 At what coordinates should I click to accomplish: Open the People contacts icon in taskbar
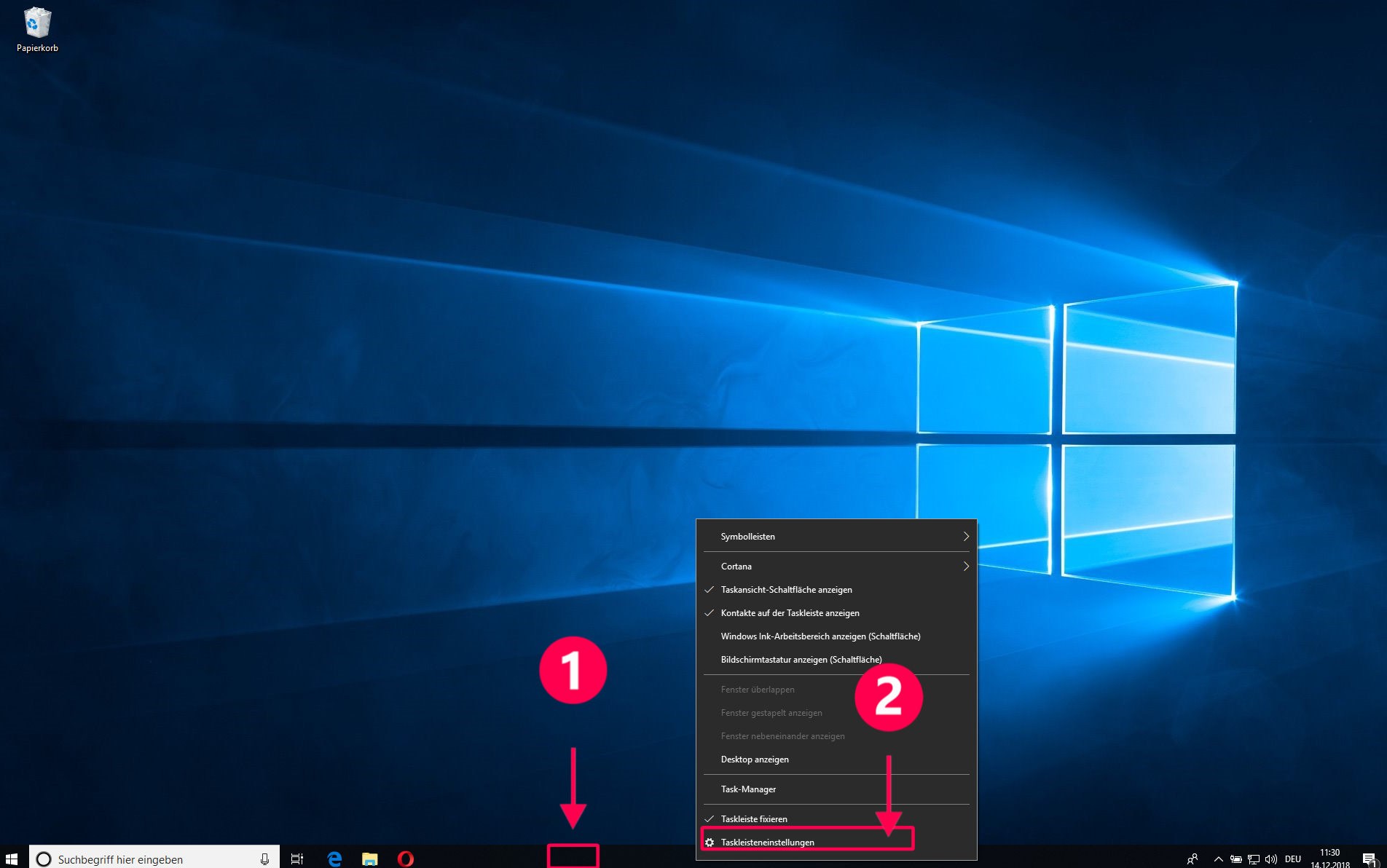coord(1192,859)
